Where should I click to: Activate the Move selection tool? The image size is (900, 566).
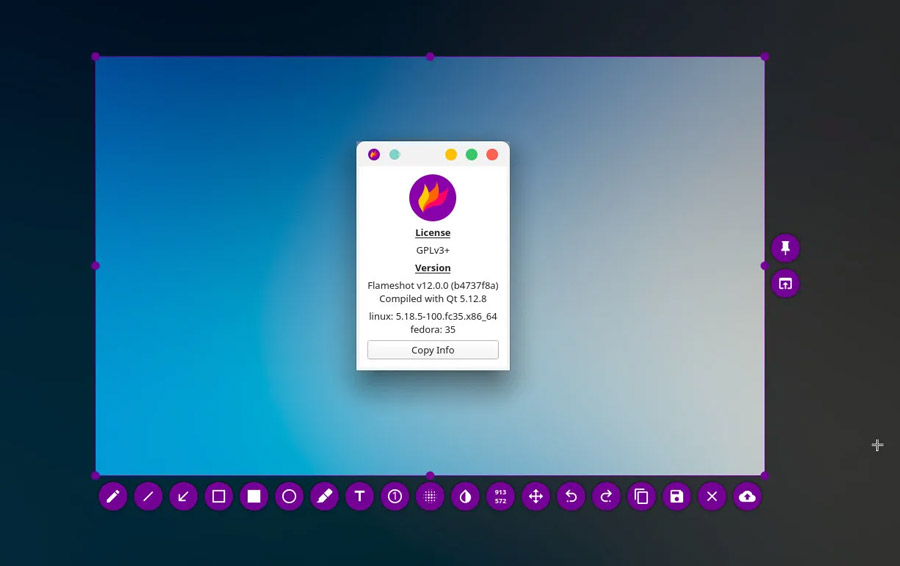535,496
